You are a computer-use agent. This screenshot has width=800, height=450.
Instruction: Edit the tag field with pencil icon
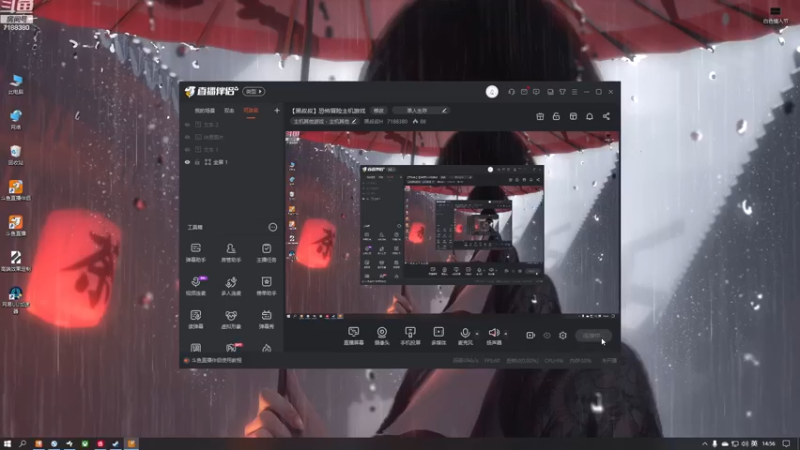pos(444,111)
